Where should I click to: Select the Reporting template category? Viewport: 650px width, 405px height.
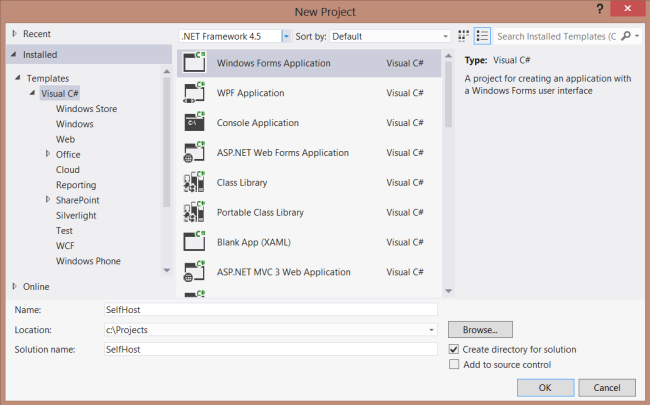76,185
